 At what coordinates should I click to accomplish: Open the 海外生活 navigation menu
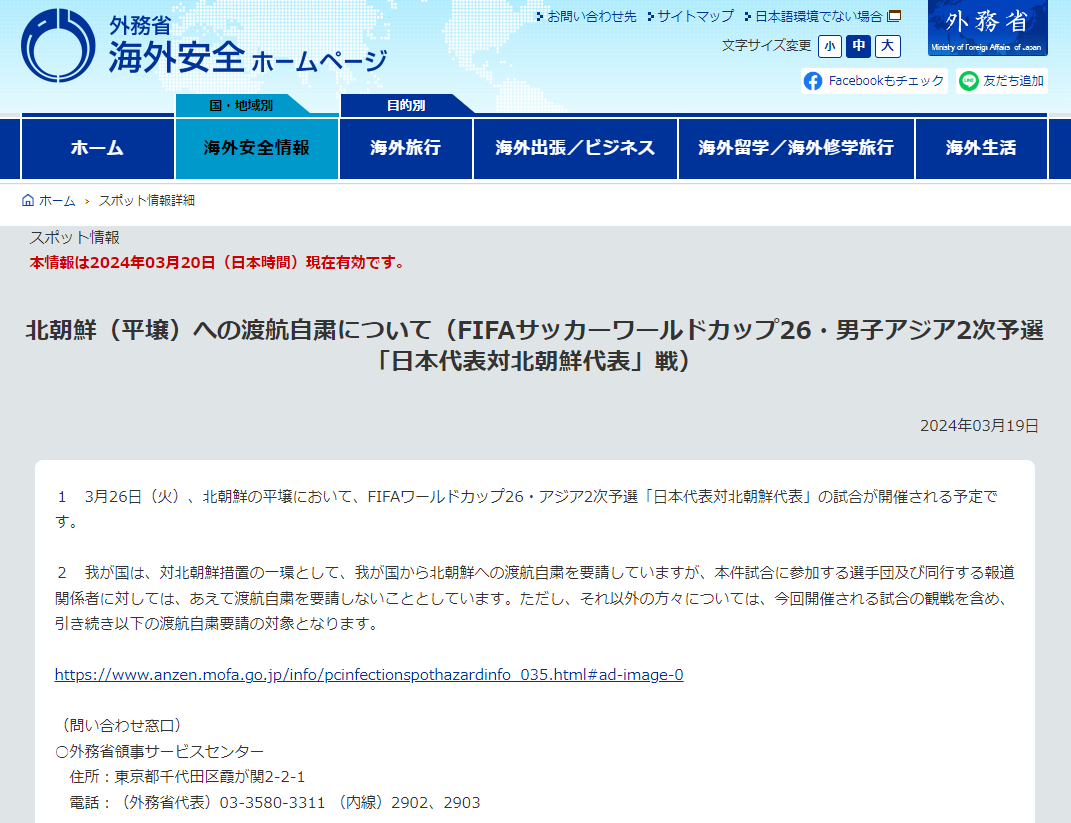coord(981,148)
